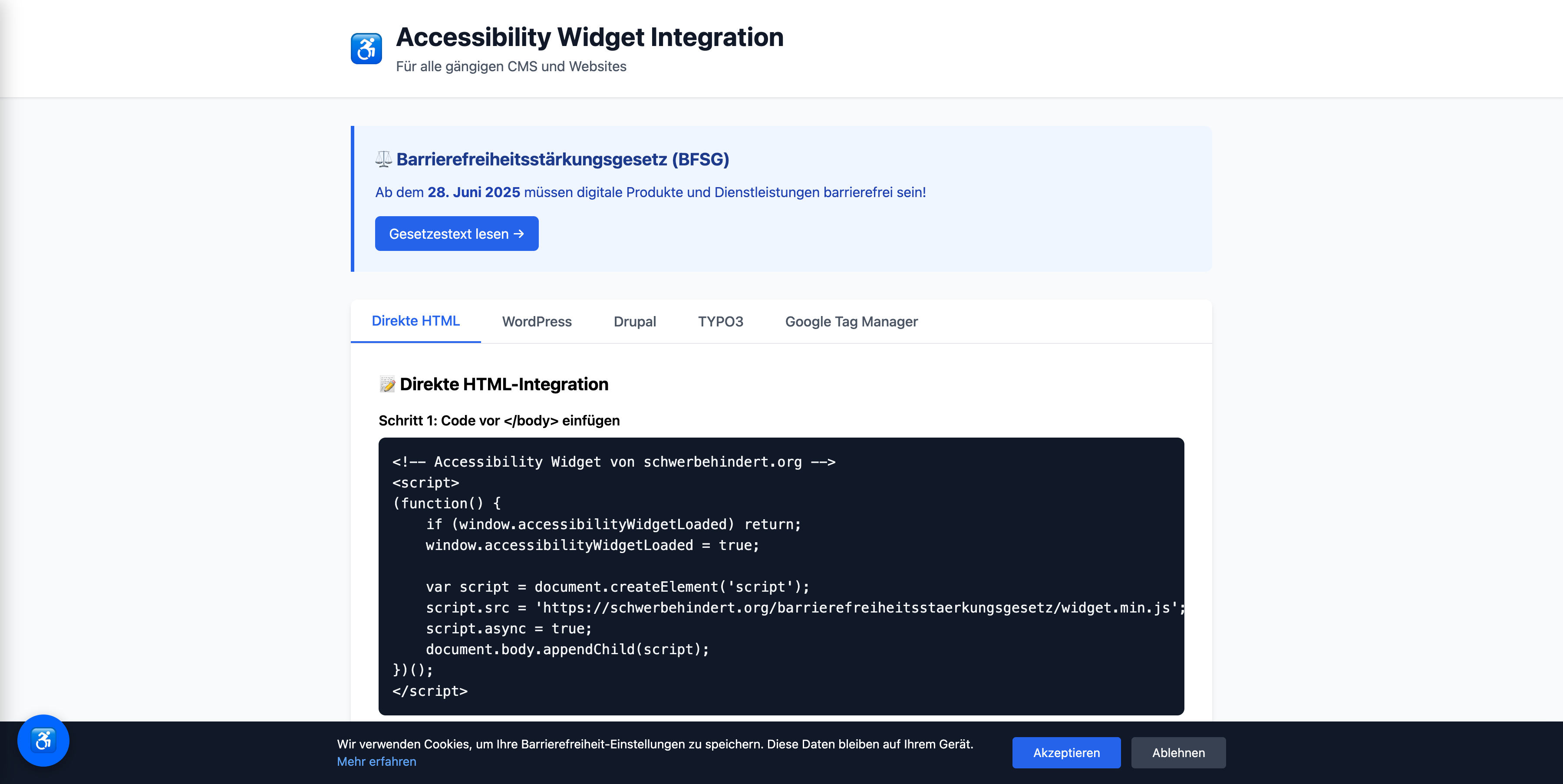Select the Direkte HTML tab
This screenshot has height=784, width=1563.
click(x=415, y=321)
